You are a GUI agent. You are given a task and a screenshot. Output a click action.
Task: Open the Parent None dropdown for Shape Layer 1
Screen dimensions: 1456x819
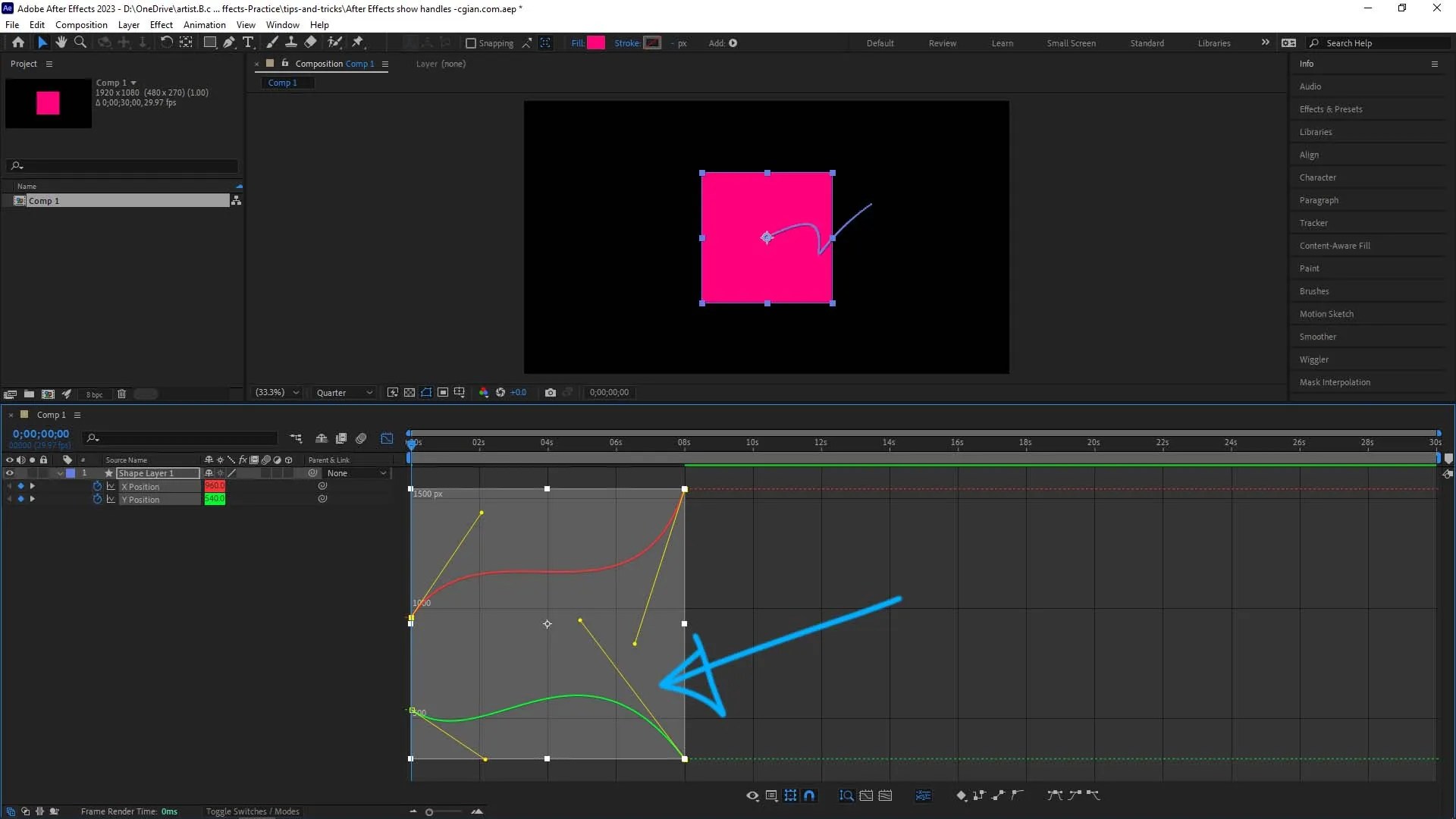(356, 473)
